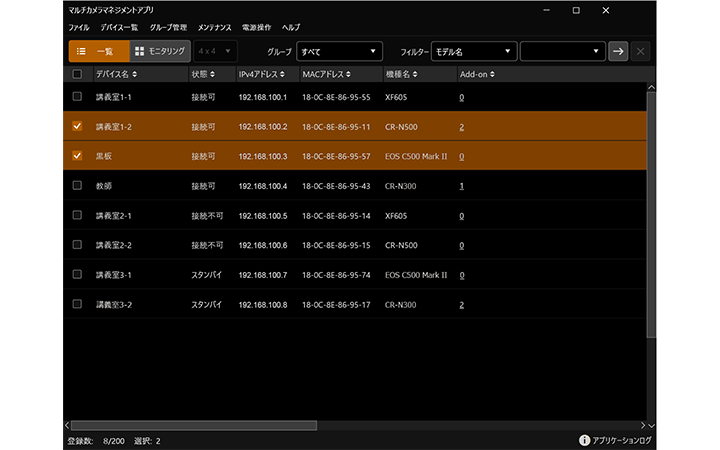
Task: Click the arrow apply filter button
Action: click(x=619, y=51)
